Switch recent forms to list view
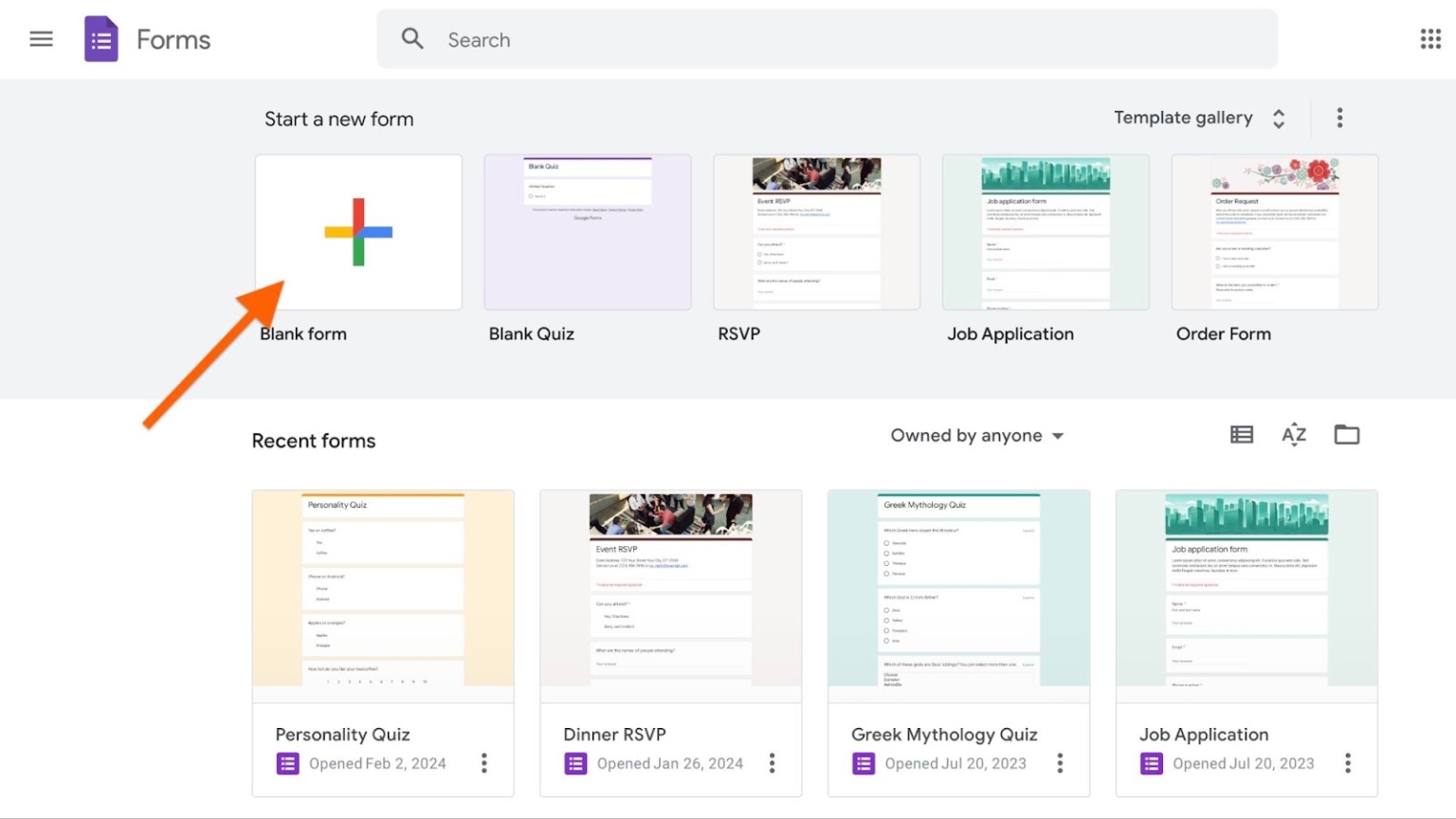This screenshot has height=819, width=1456. coord(1242,435)
